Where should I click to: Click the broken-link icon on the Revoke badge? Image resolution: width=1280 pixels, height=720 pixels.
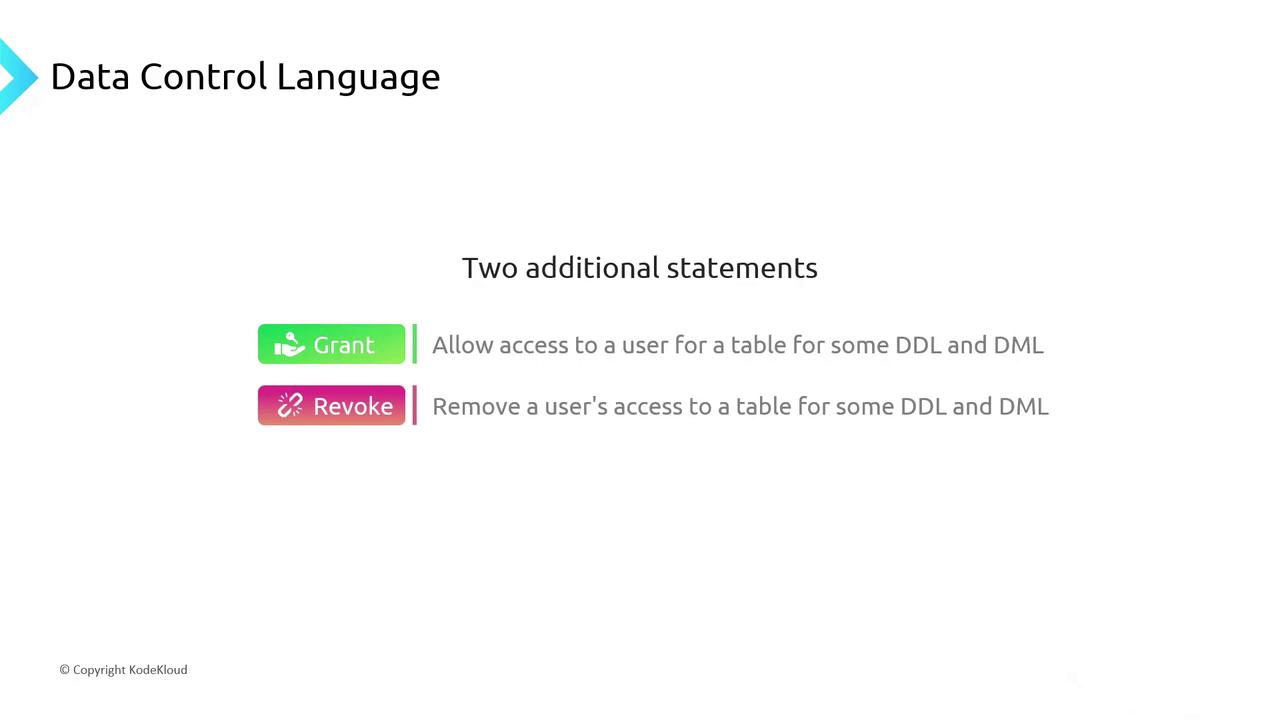click(290, 405)
